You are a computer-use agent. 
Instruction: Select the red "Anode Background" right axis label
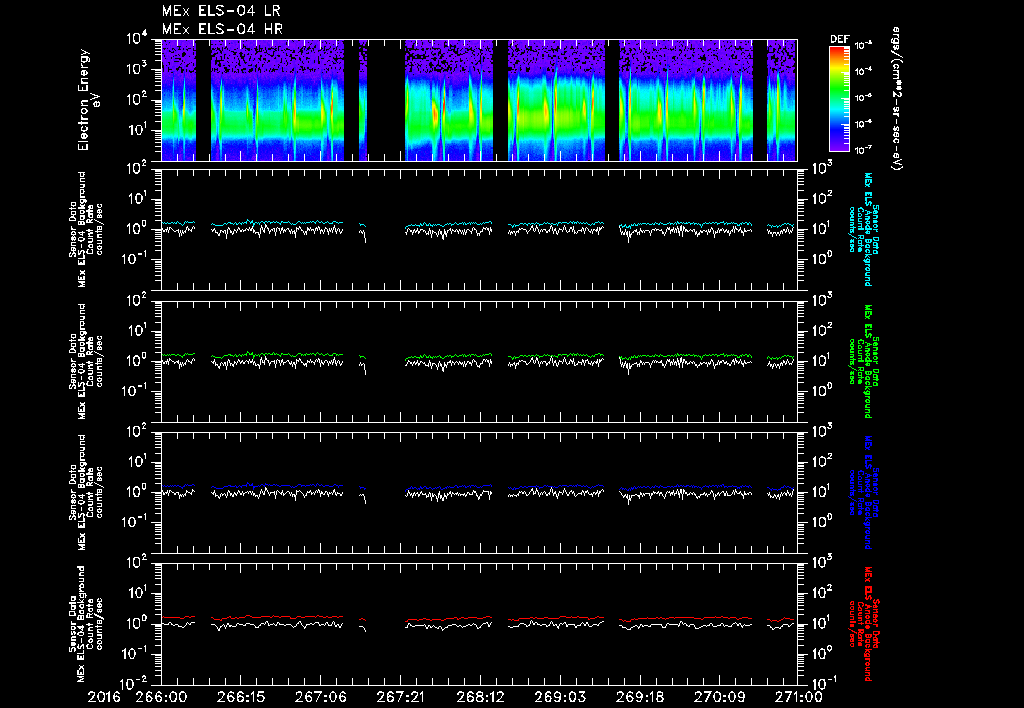pyautogui.click(x=867, y=624)
